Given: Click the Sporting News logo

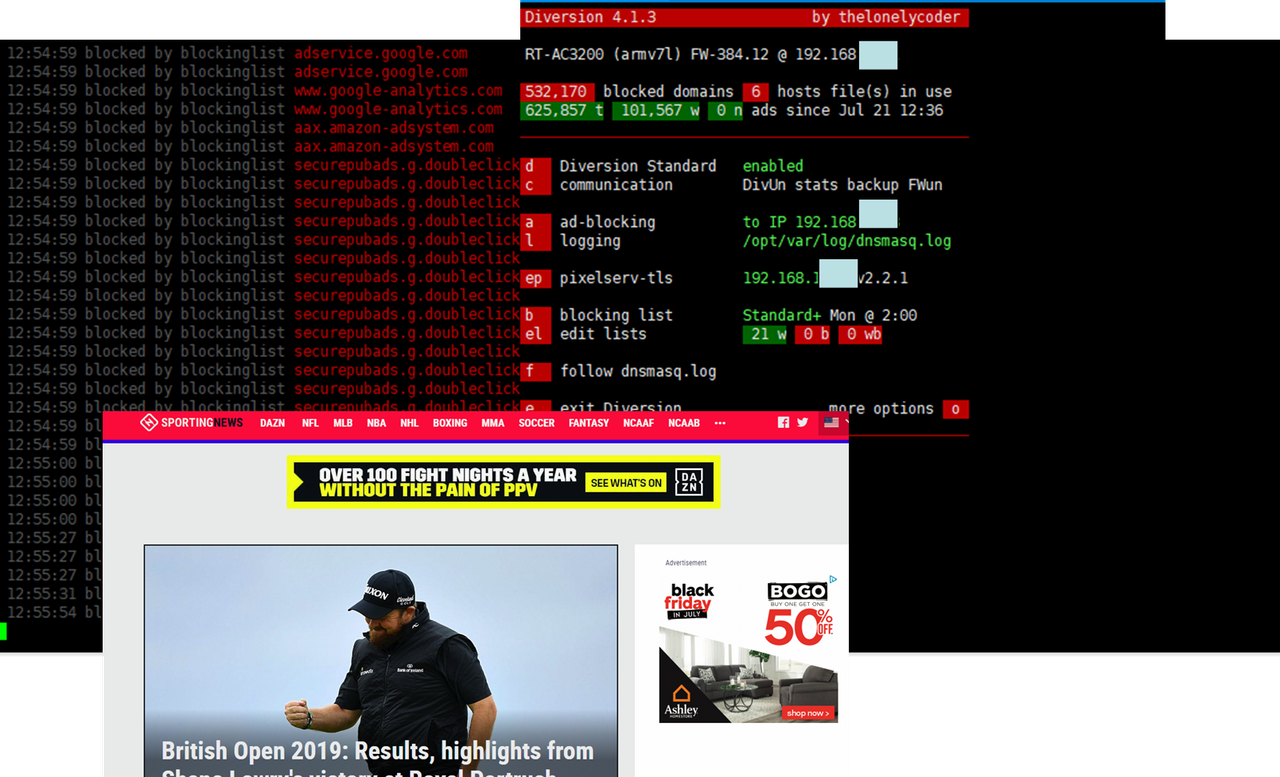Looking at the screenshot, I should click(191, 423).
